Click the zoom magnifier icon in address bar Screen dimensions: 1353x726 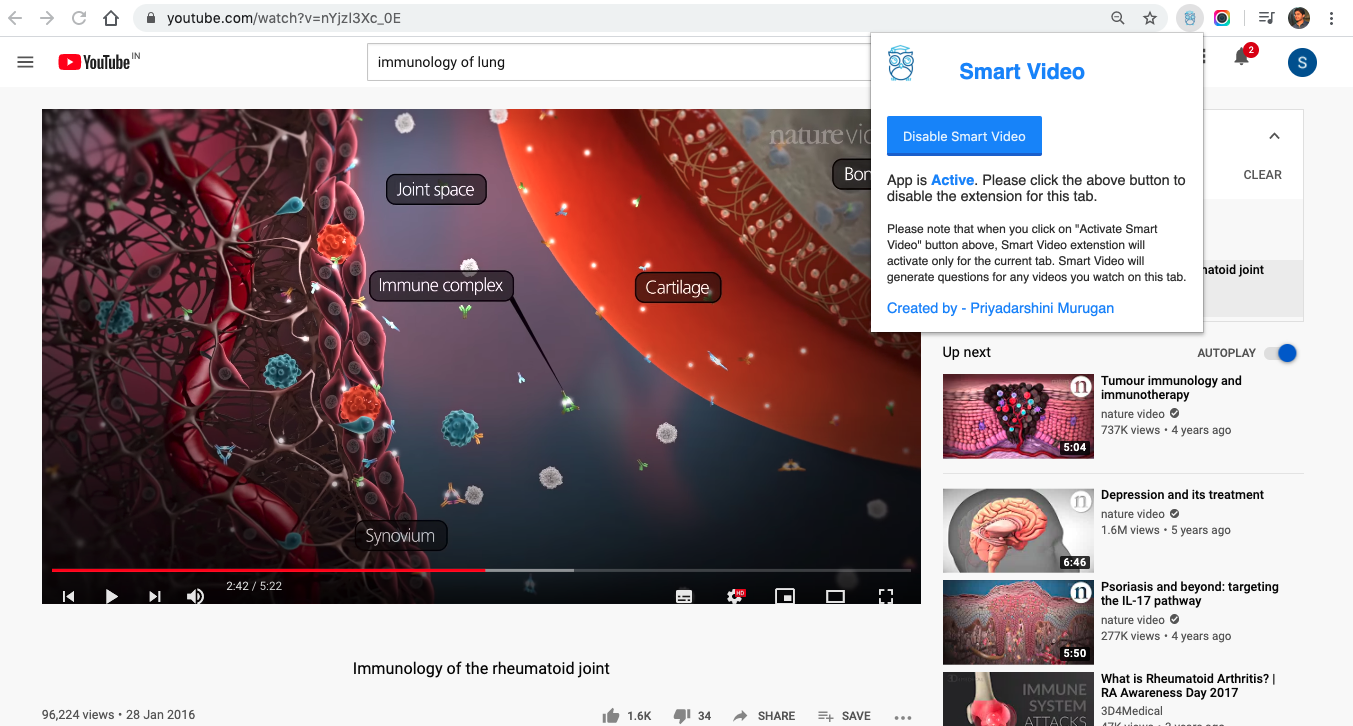coord(1118,18)
